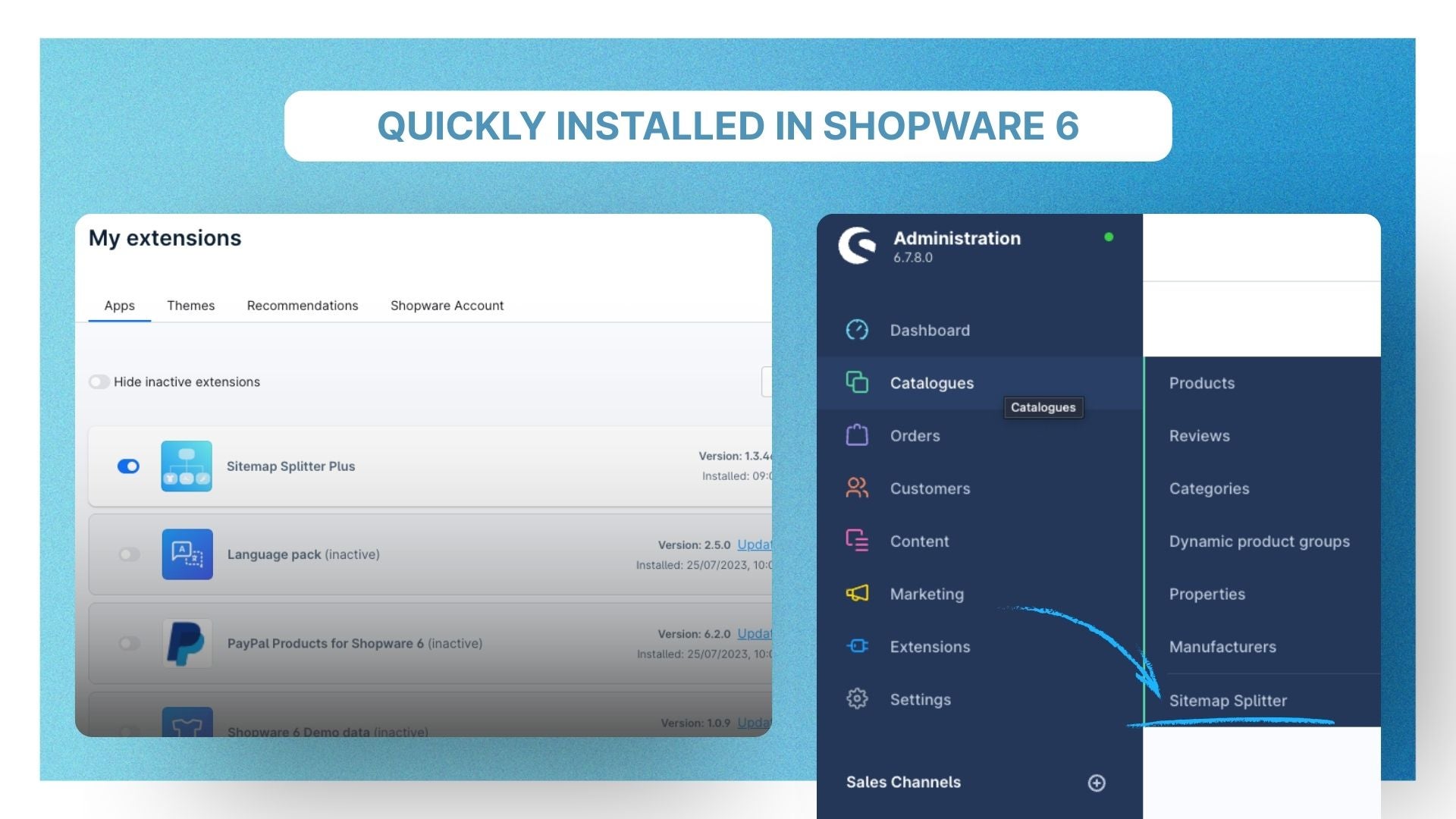The image size is (1456, 819).
Task: Add a sales channel with plus icon
Action: (1097, 783)
